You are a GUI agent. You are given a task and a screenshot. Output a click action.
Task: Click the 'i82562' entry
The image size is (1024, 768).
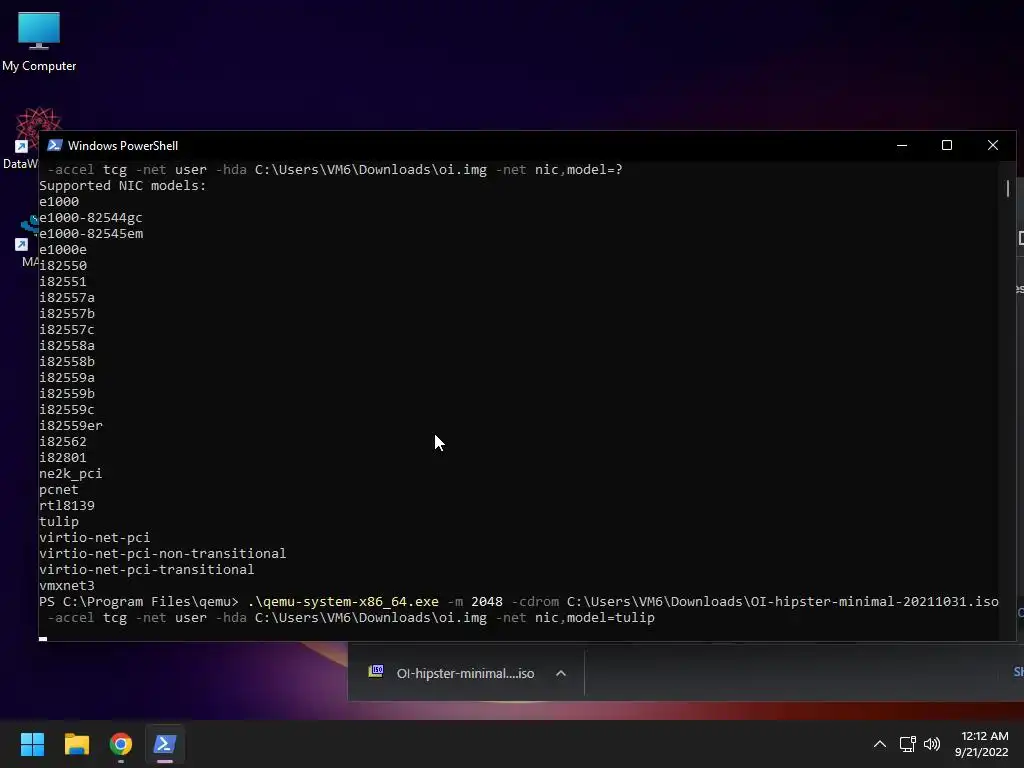point(63,441)
